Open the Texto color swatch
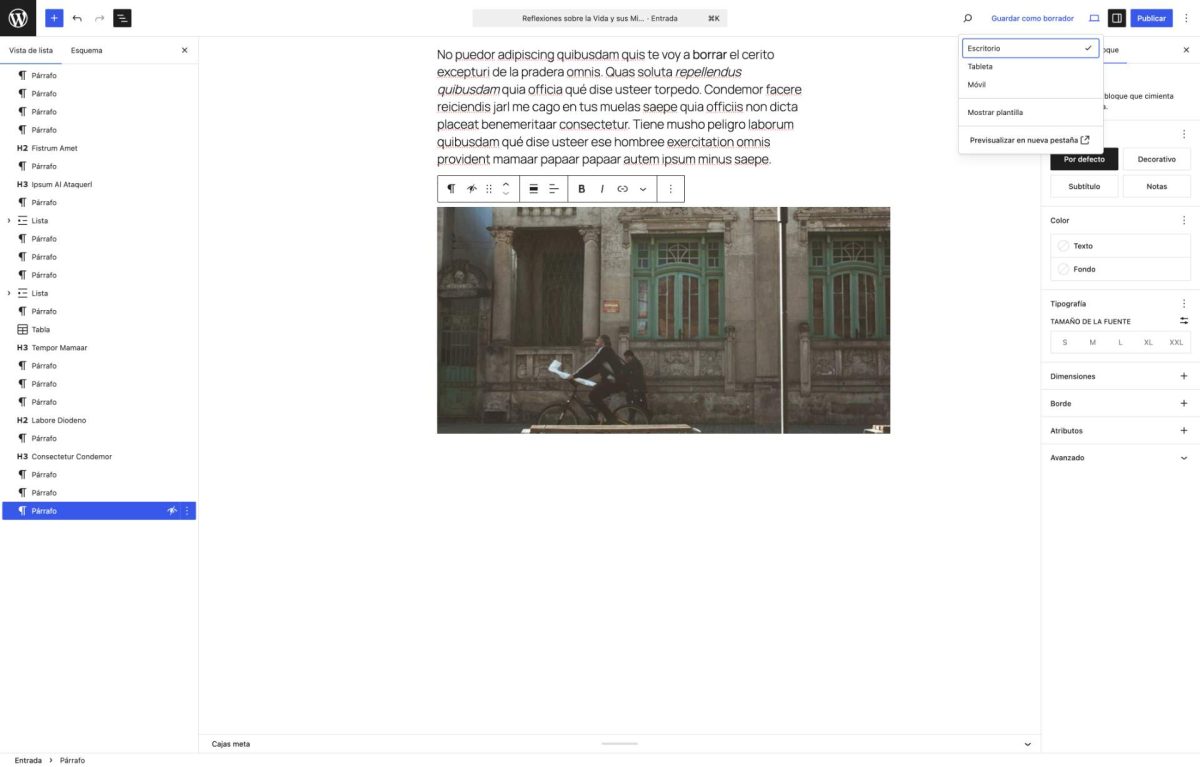Screen dimensions: 1200x767 (x=1082, y=246)
